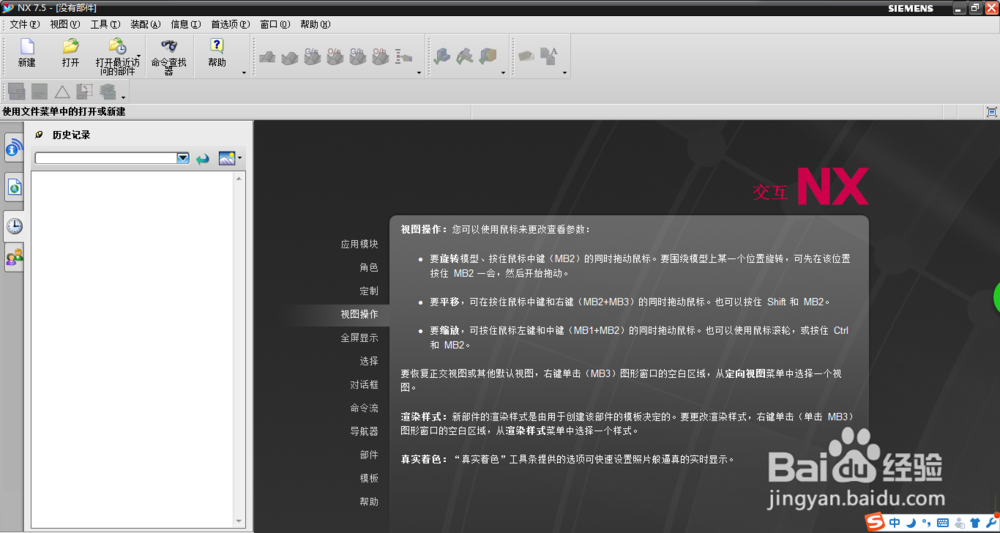Launch 命令查找器 command finder binoculars
The height and width of the screenshot is (533, 1000).
[168, 56]
